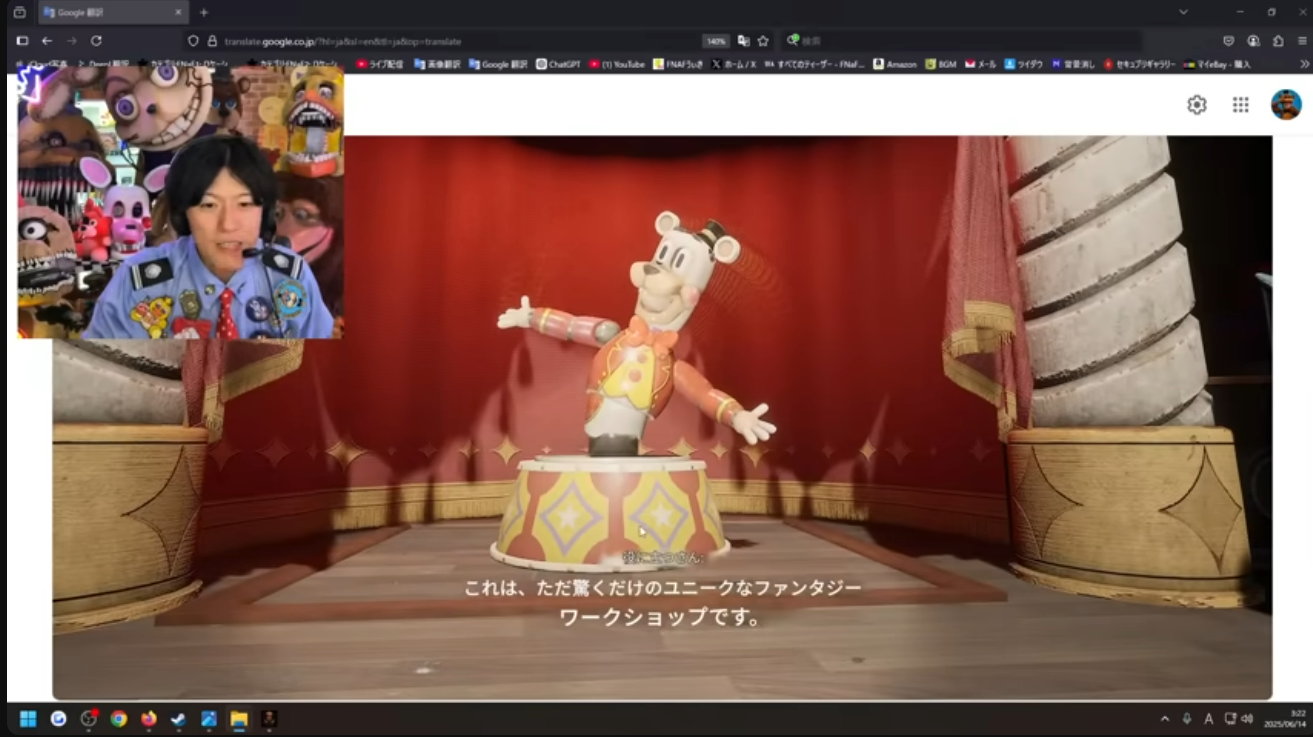
Task: Toggle the browser sidebar button
Action: (22, 41)
